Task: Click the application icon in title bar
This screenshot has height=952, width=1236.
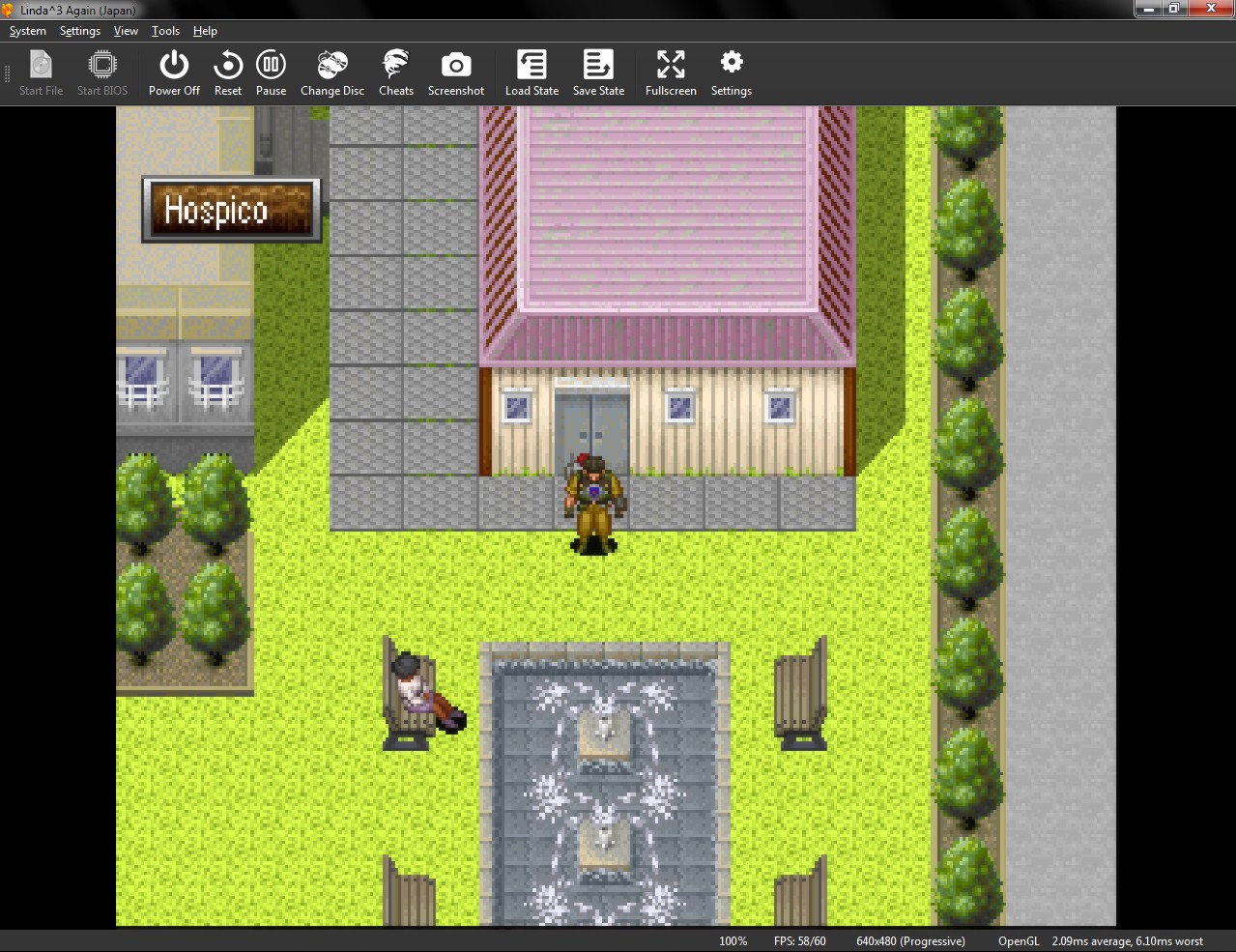Action: click(9, 10)
